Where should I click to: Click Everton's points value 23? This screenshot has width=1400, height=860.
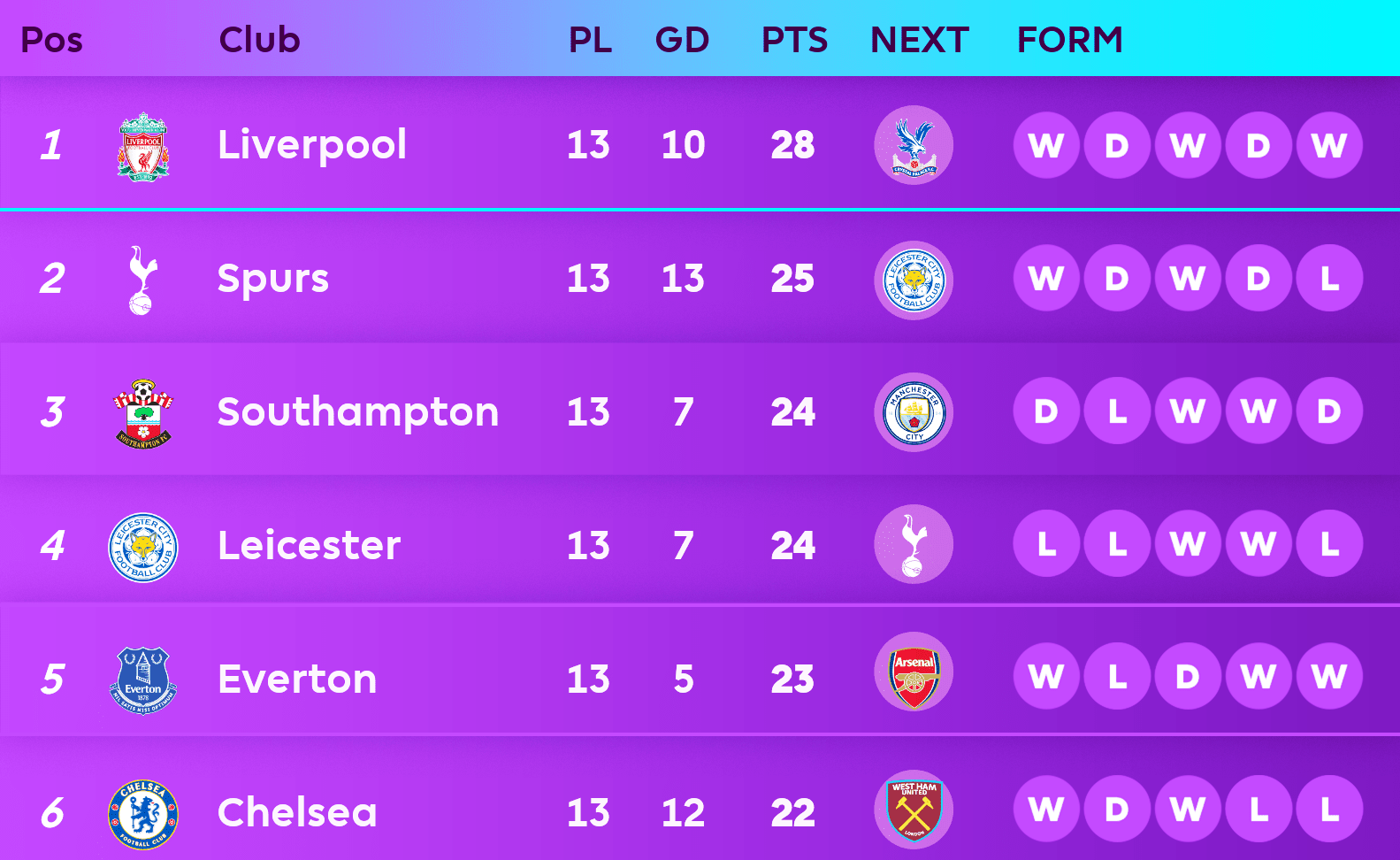792,680
